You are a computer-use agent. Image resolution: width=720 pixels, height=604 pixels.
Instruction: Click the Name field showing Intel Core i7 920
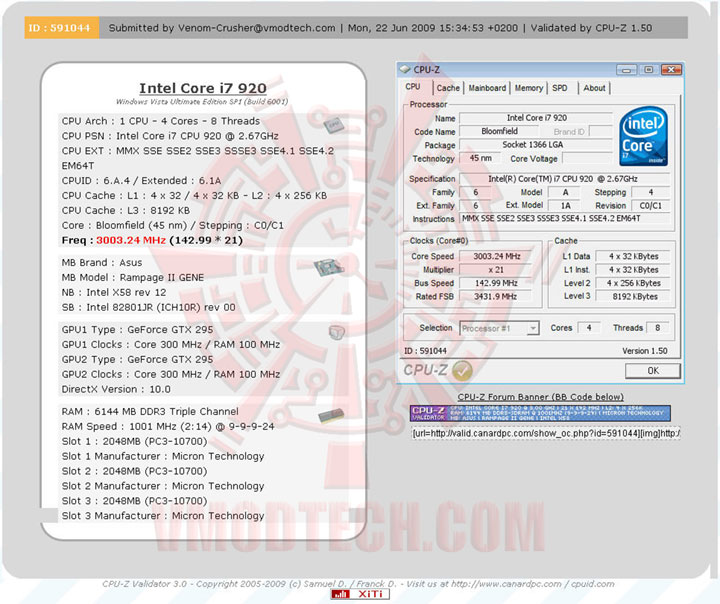536,118
